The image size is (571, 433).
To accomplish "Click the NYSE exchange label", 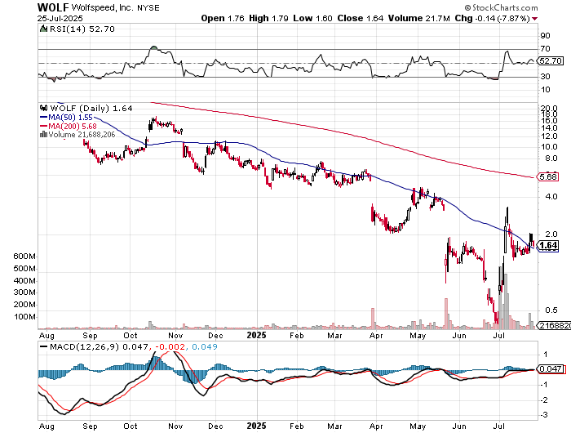I will coord(148,8).
